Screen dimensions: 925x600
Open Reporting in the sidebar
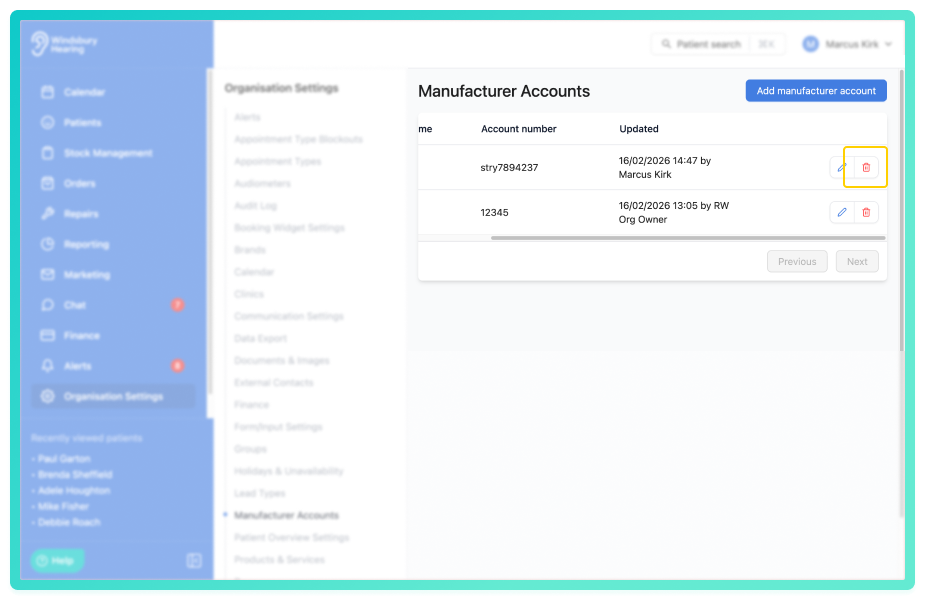point(113,244)
